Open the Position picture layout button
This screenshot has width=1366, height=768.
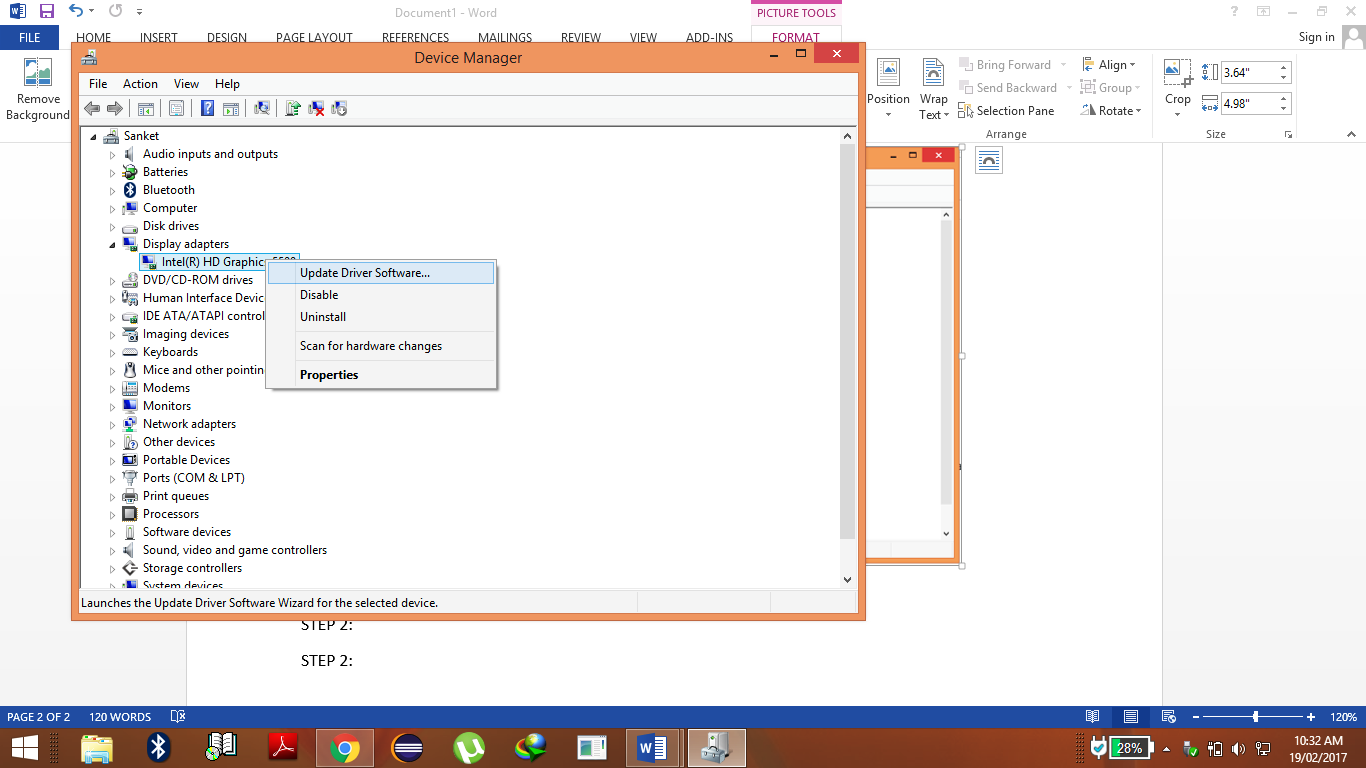[x=888, y=90]
